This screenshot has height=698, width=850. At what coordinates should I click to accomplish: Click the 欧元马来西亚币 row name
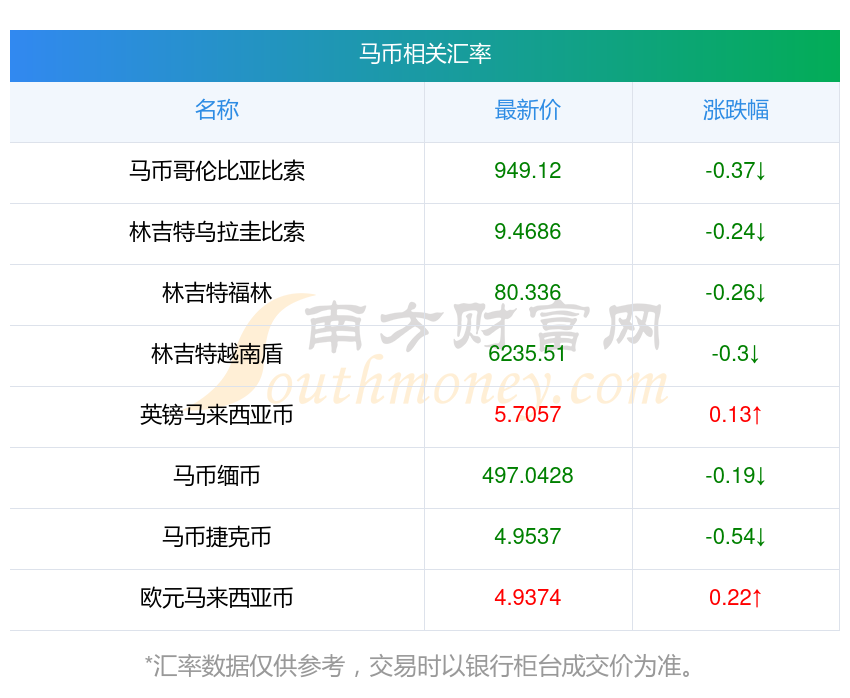click(217, 598)
